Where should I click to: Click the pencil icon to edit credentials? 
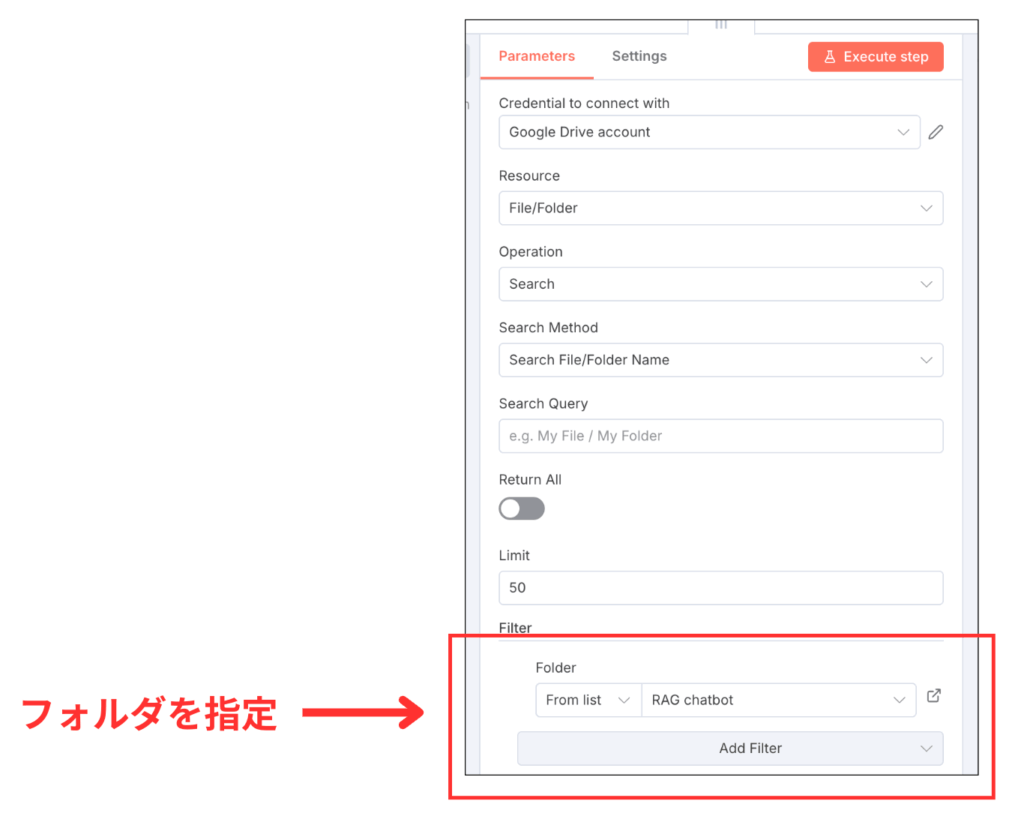point(936,131)
